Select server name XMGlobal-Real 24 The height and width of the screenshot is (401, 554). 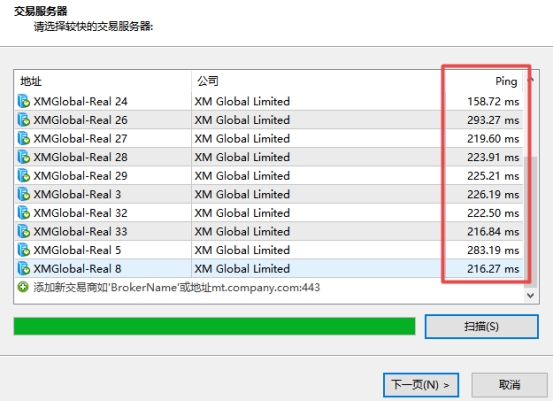[x=81, y=101]
